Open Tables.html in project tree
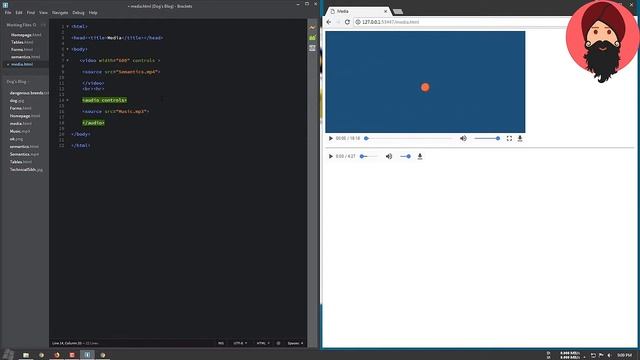The height and width of the screenshot is (360, 640). [x=20, y=162]
